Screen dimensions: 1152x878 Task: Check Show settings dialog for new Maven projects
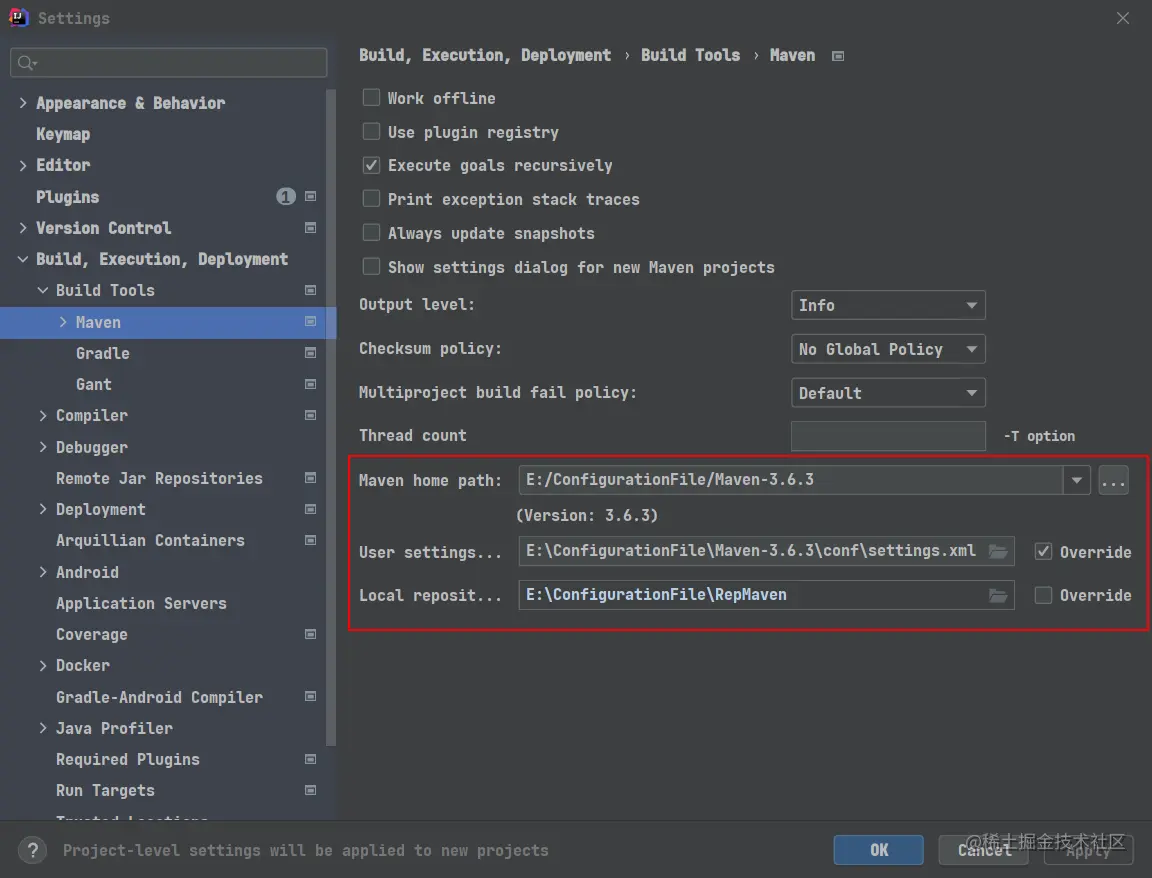tap(372, 266)
